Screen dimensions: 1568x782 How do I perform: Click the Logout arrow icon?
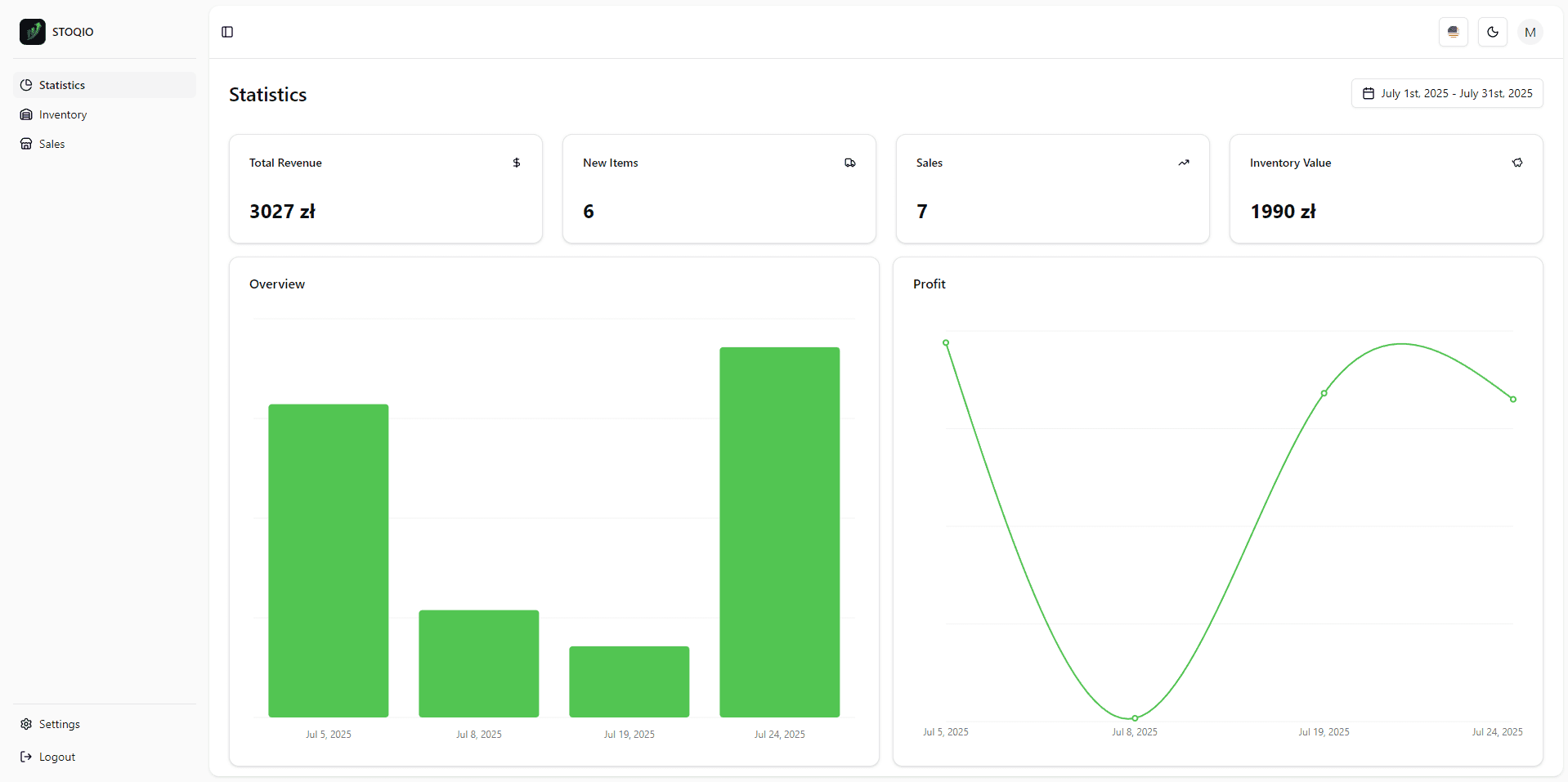(x=26, y=757)
